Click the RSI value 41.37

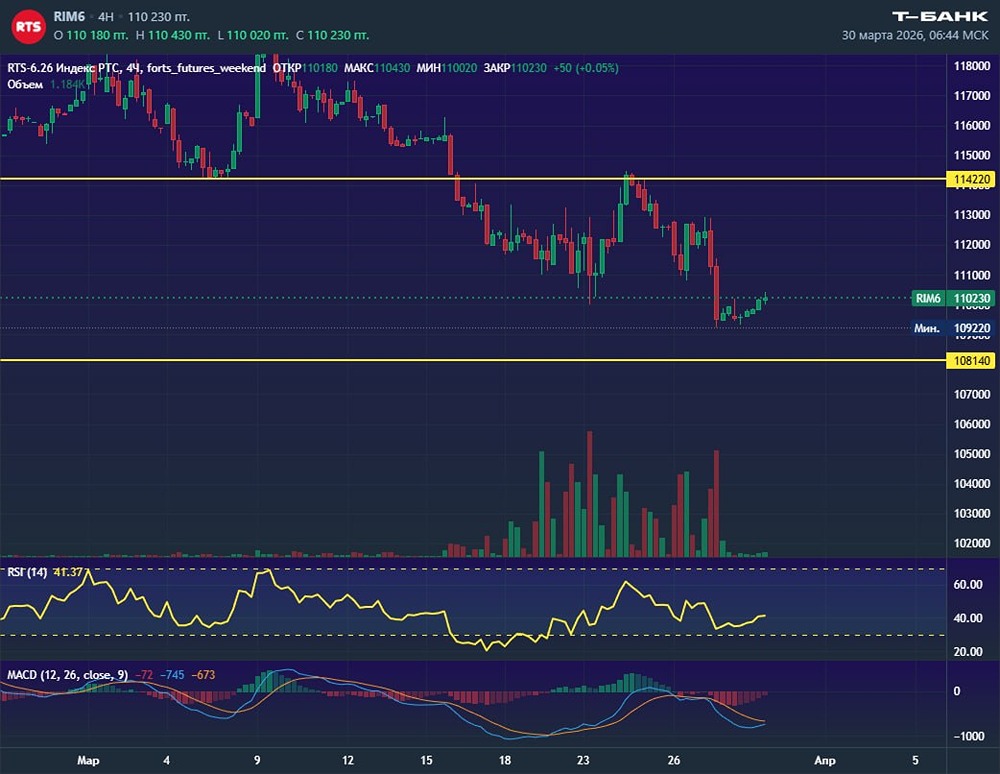pyautogui.click(x=68, y=572)
